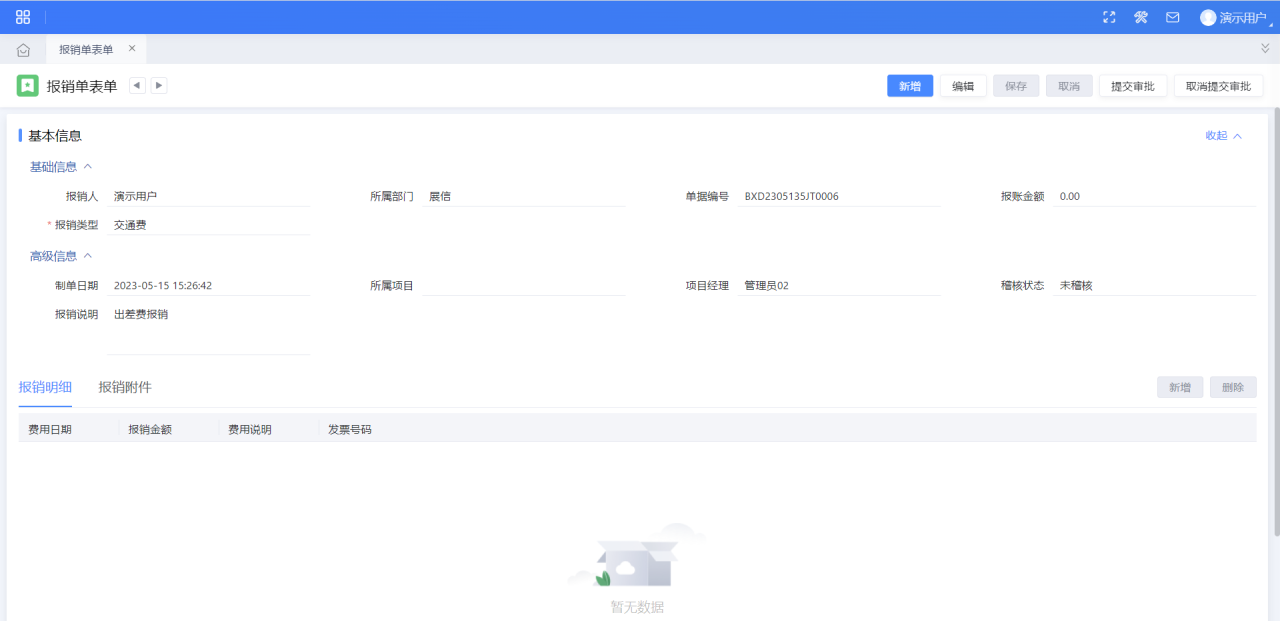Click the 基本信息 section title
The width and height of the screenshot is (1280, 621).
click(x=55, y=136)
